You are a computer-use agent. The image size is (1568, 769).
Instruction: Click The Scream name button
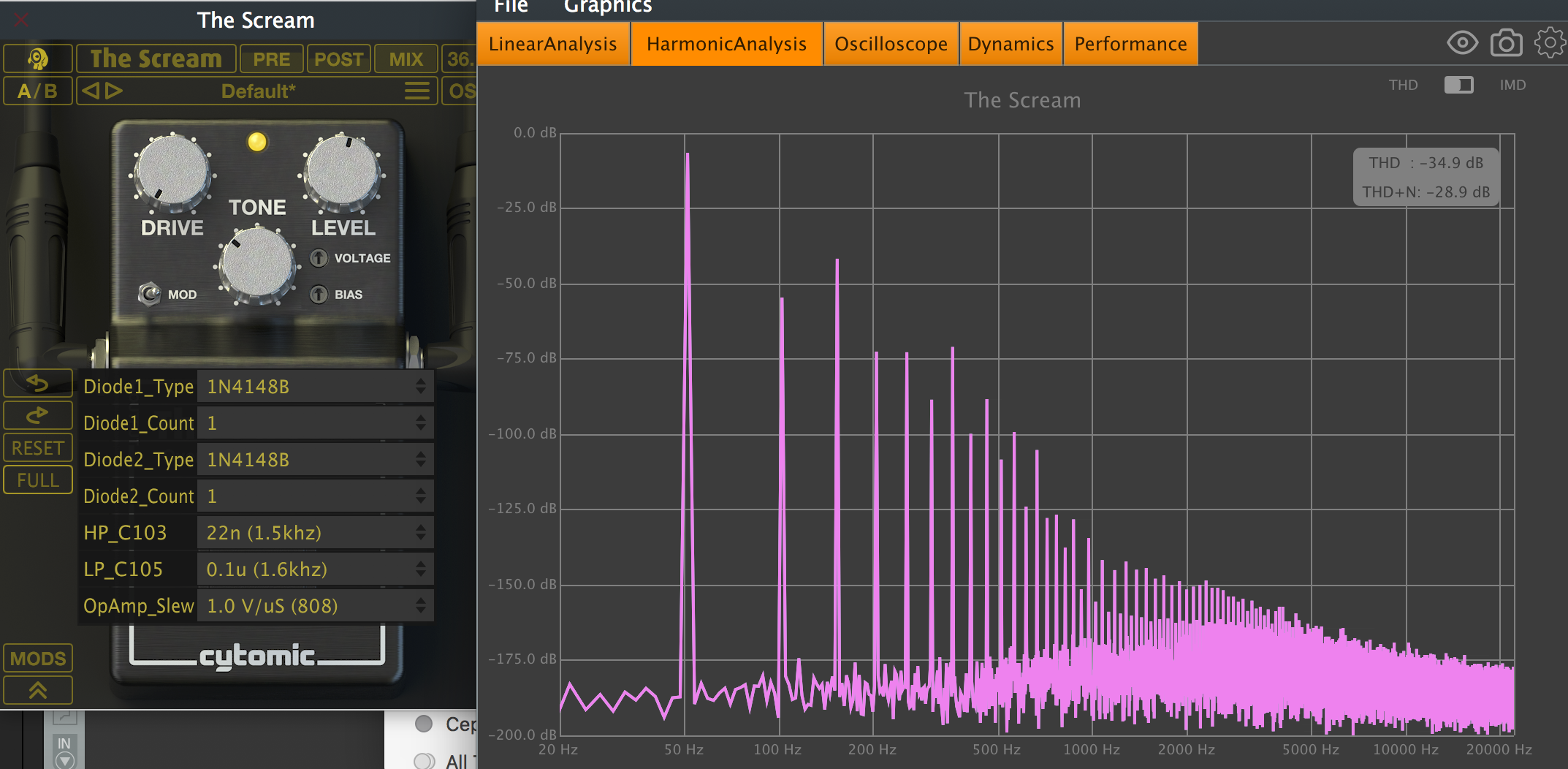156,58
